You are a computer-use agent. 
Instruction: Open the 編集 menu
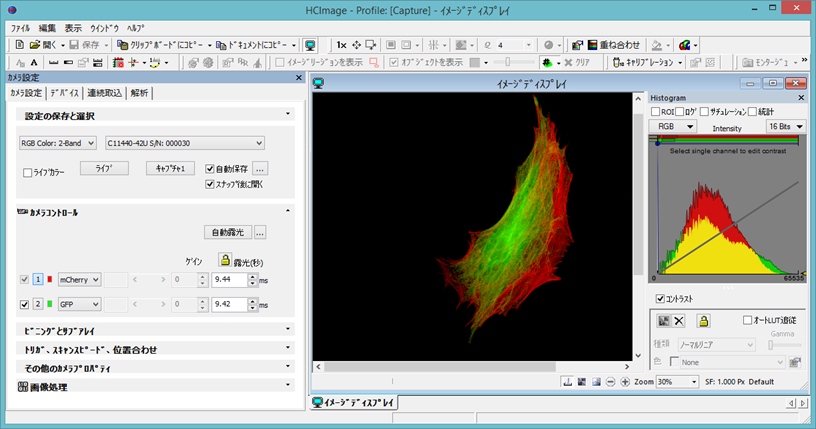point(48,28)
